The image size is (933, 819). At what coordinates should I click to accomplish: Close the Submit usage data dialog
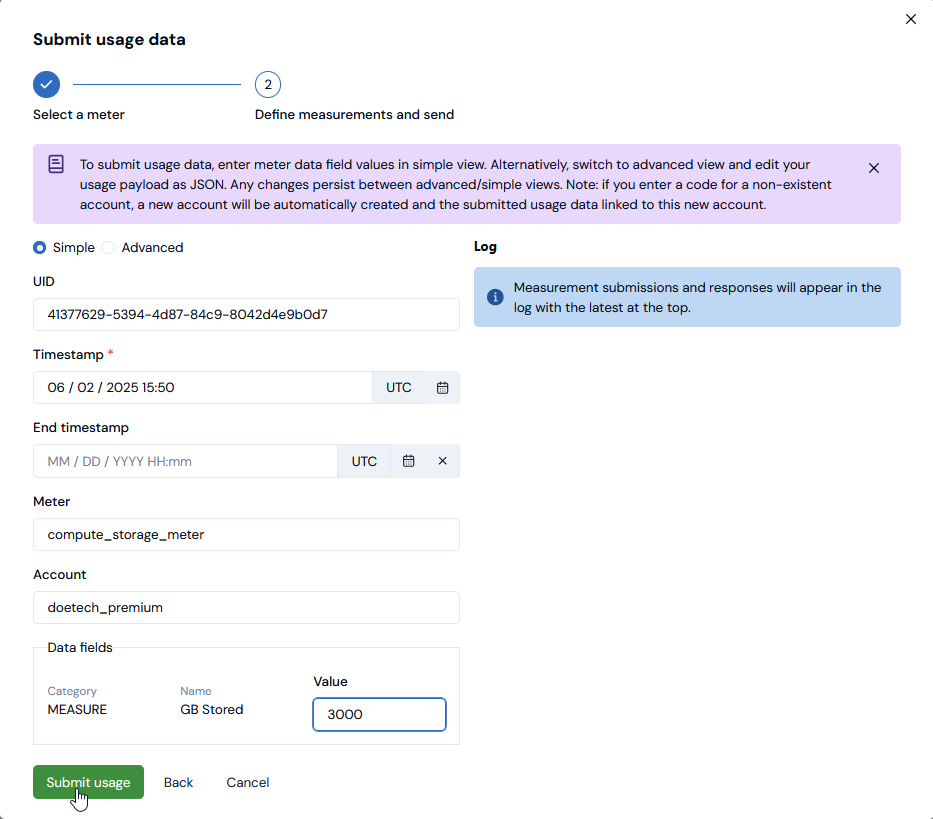pos(910,19)
